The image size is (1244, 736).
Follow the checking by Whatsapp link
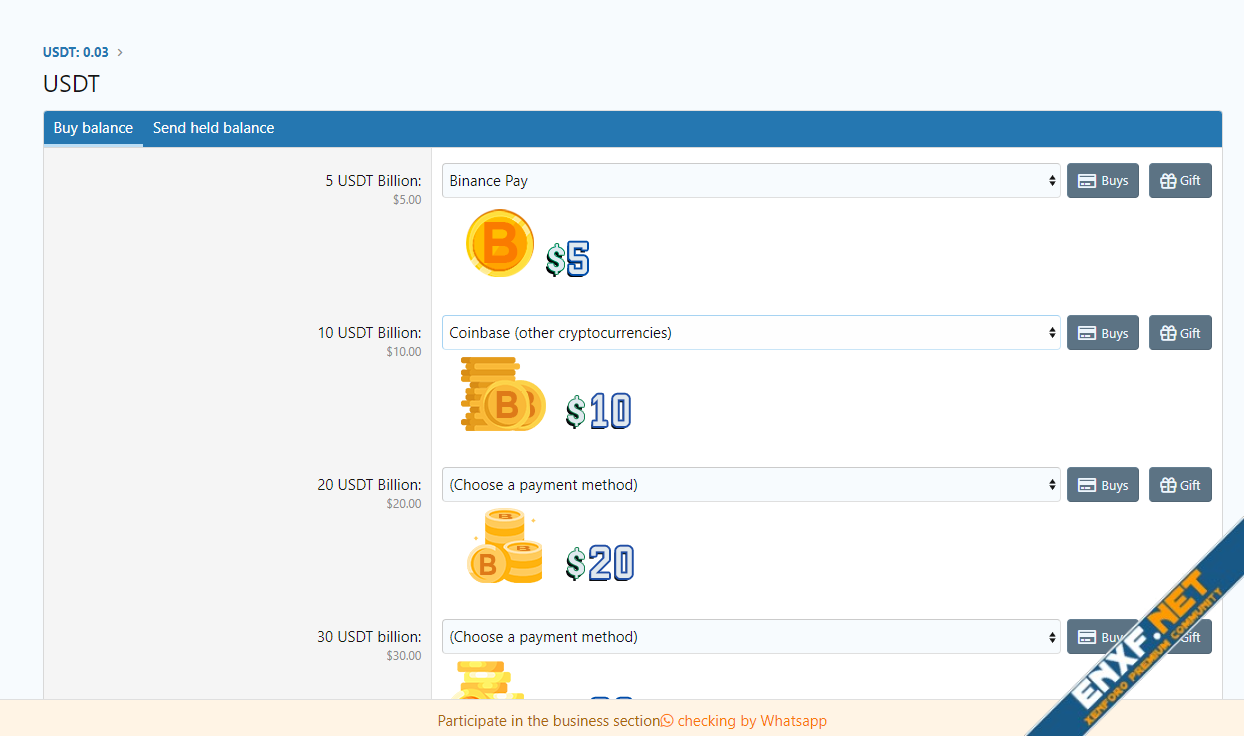coord(751,721)
